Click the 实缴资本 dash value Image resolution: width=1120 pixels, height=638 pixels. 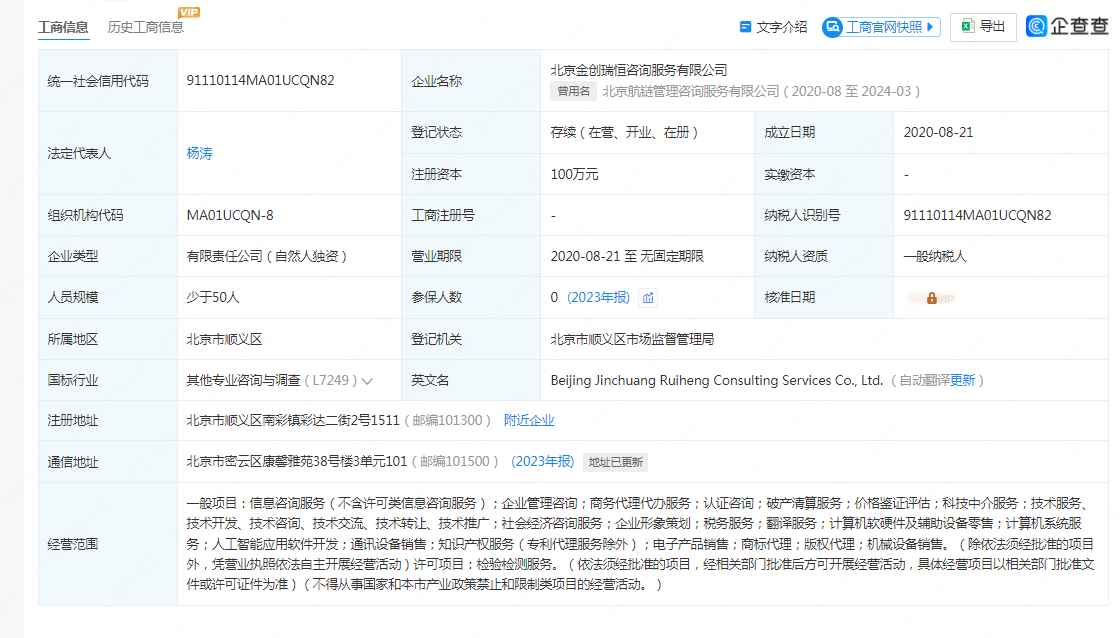(906, 174)
